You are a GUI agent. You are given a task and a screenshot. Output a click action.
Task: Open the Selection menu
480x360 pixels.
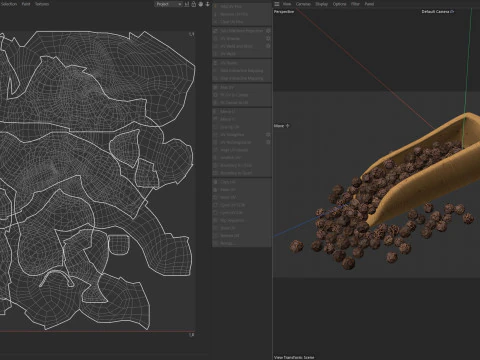tap(8, 4)
